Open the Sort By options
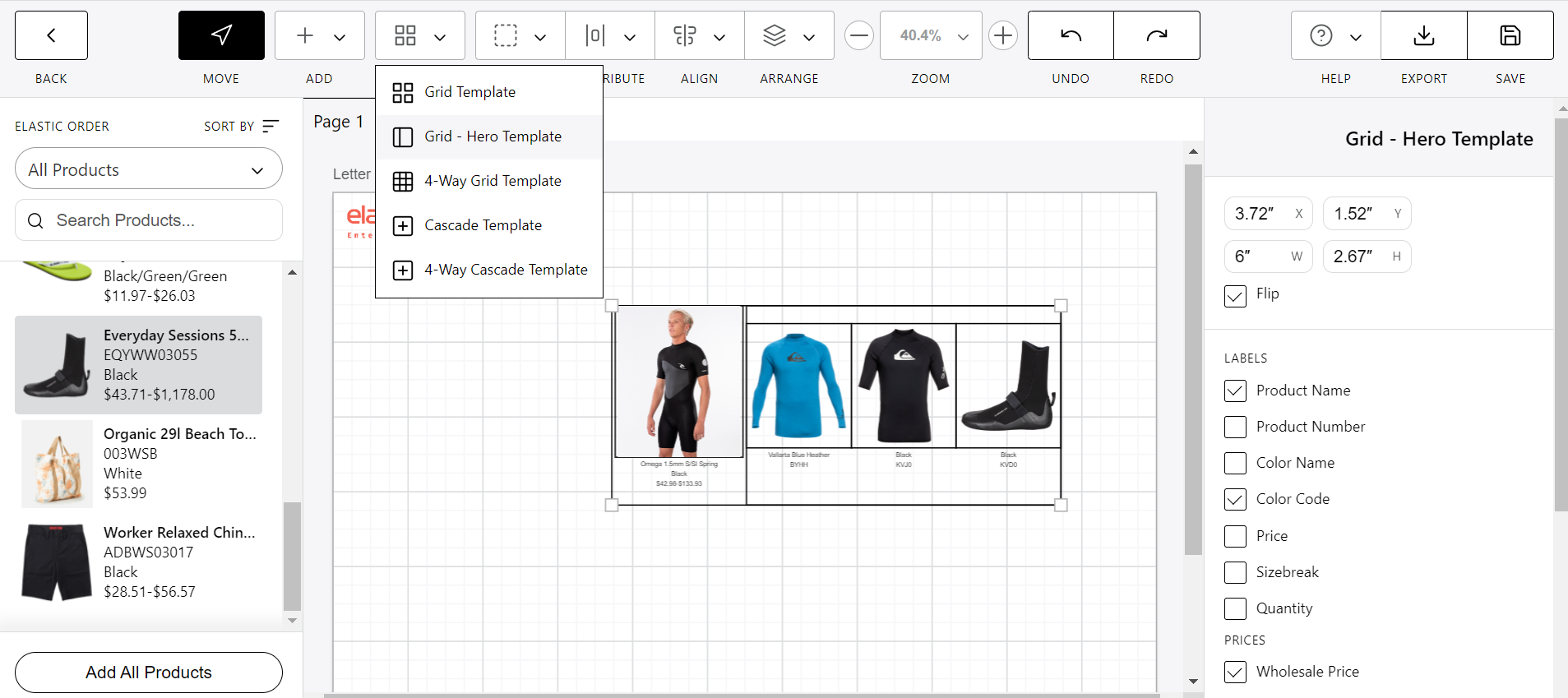 [242, 126]
